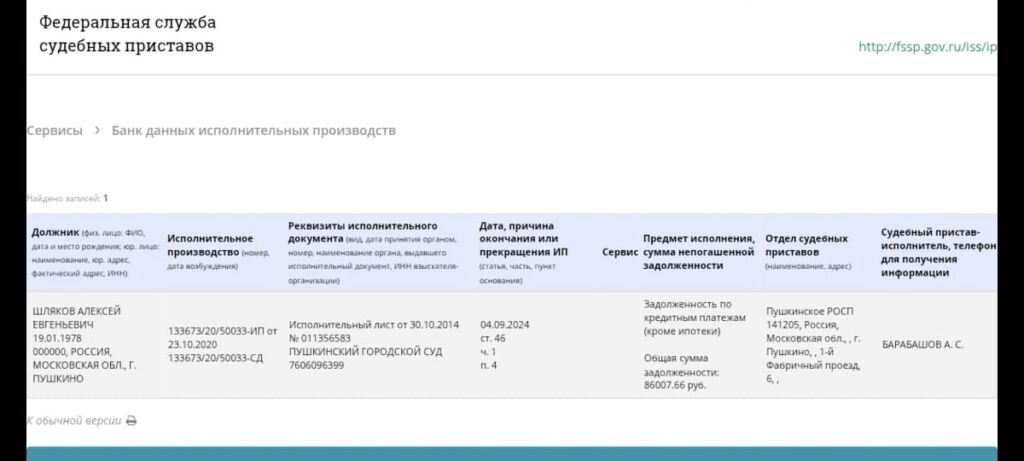
Task: Click the printer icon beside 'К обычной версии'
Action: pyautogui.click(x=131, y=421)
